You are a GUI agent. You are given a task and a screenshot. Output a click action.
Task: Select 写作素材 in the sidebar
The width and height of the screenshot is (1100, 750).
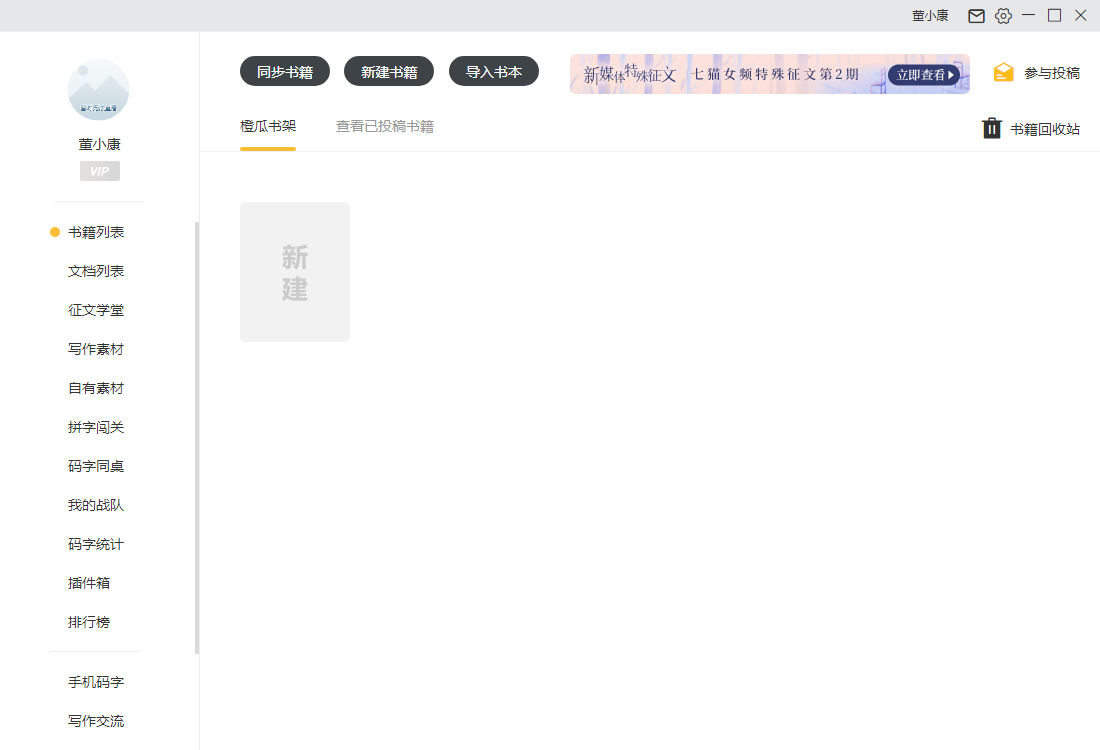(x=96, y=348)
